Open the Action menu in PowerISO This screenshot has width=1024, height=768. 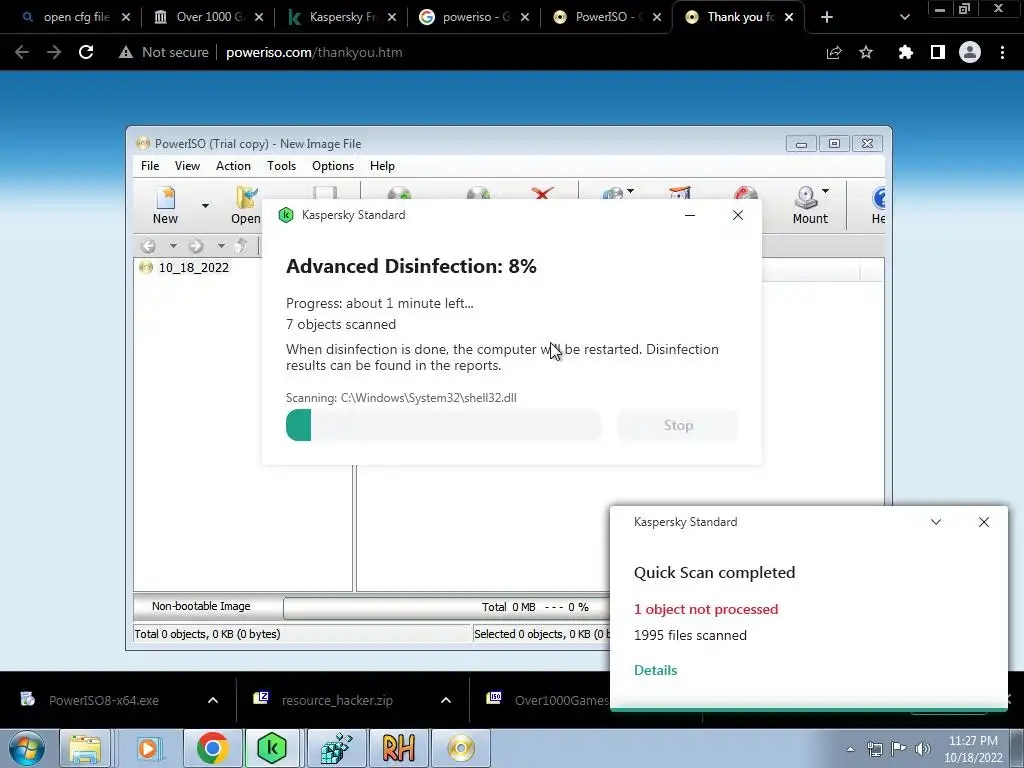pos(233,166)
